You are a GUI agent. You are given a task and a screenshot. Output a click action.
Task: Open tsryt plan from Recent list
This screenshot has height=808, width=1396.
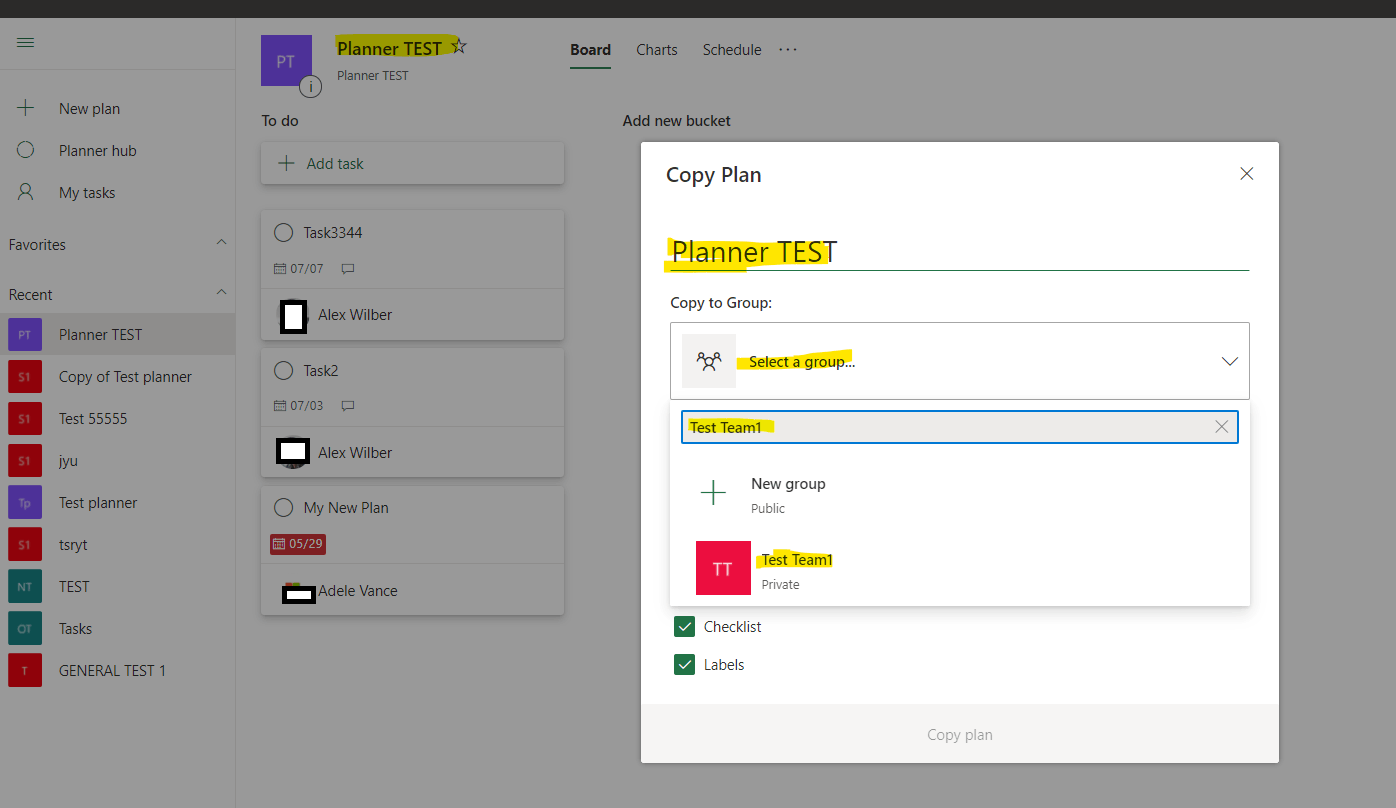coord(118,545)
